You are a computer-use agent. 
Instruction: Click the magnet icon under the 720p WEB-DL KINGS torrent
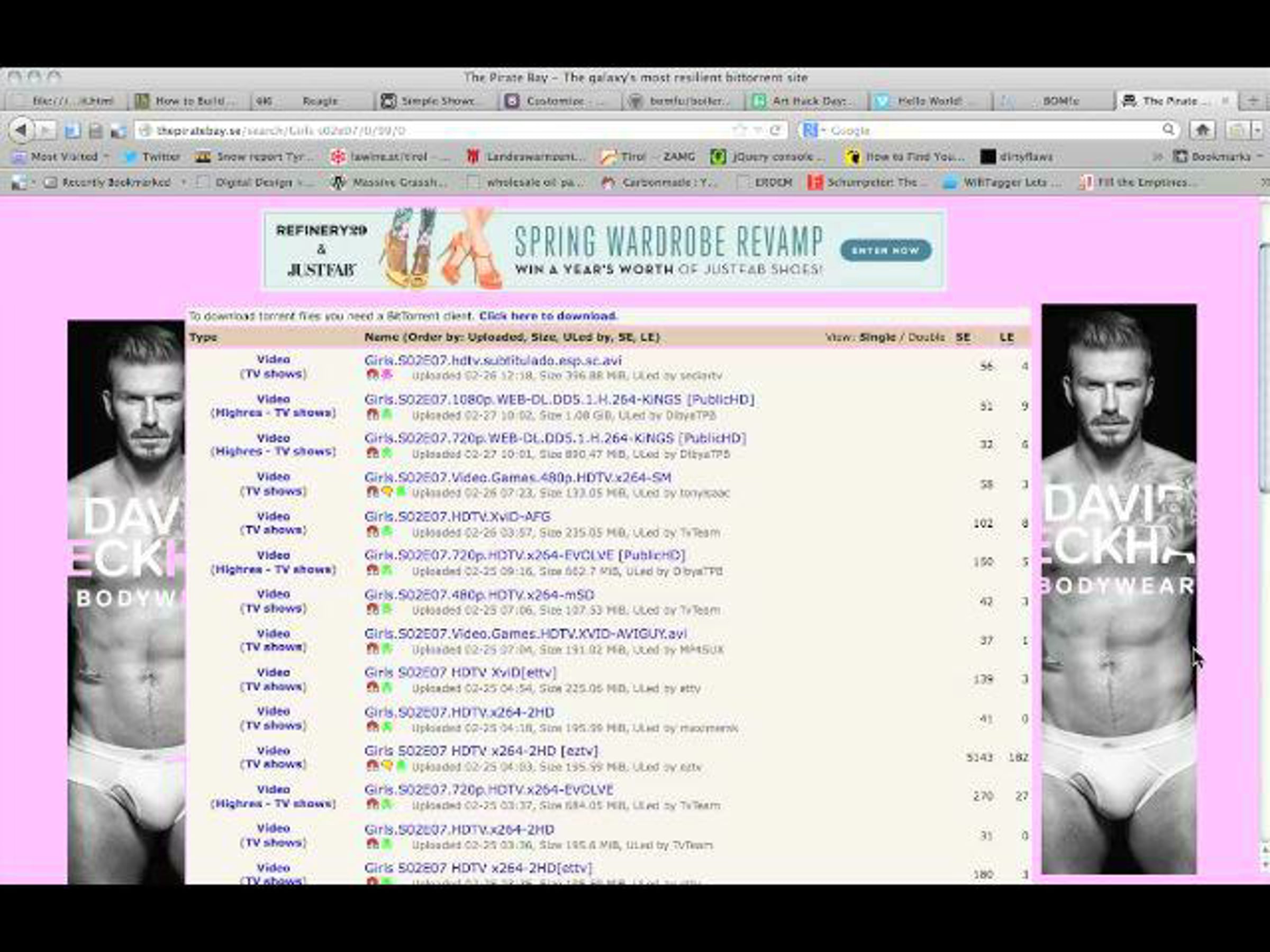372,453
